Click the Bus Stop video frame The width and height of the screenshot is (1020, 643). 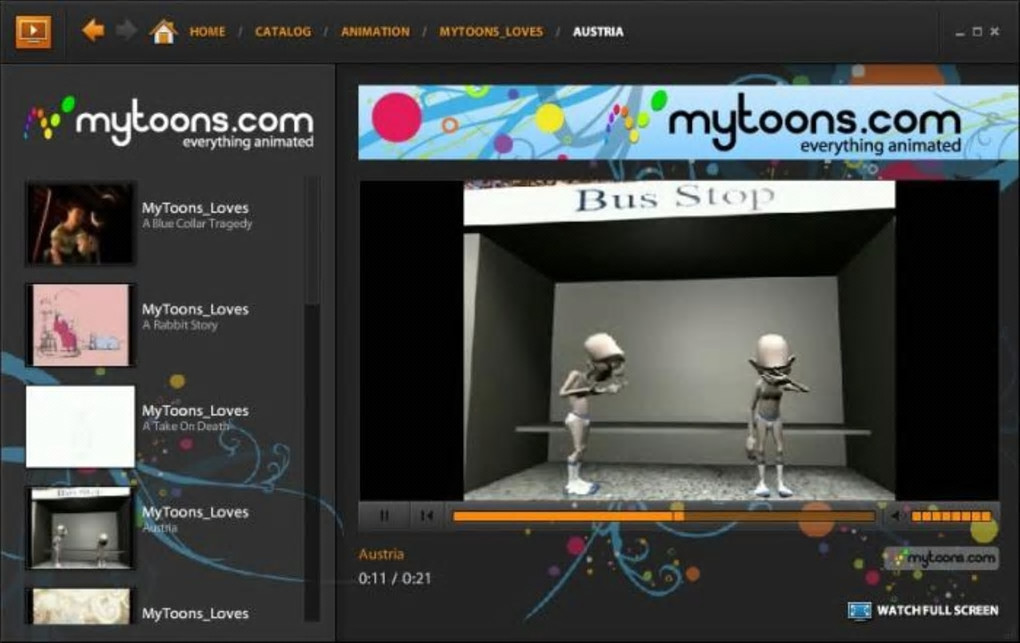click(679, 340)
